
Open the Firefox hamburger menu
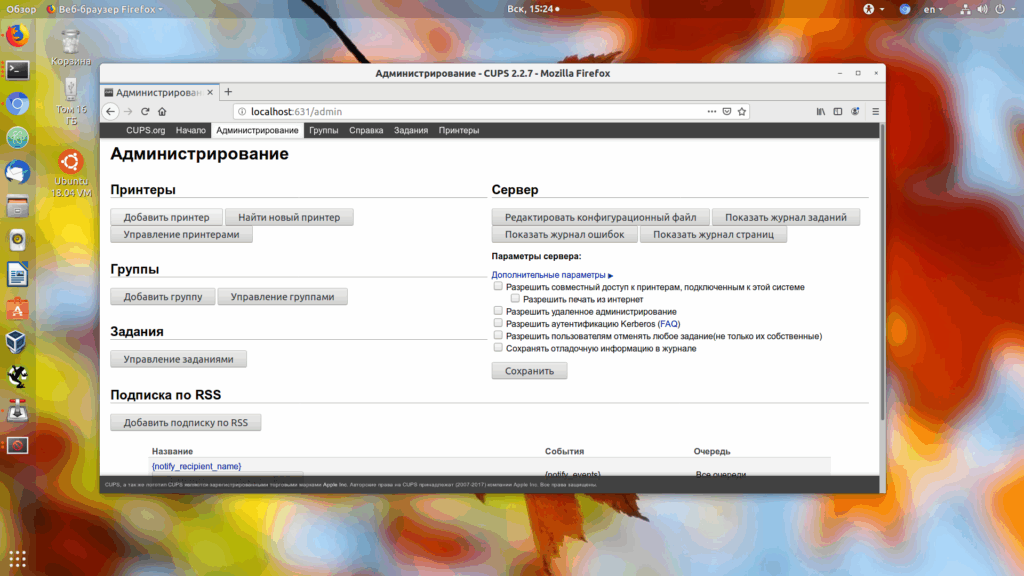coord(876,112)
